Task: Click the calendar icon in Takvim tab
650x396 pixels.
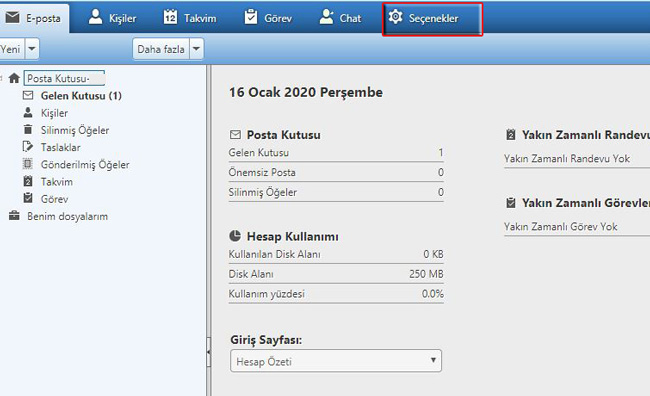Action: [170, 17]
